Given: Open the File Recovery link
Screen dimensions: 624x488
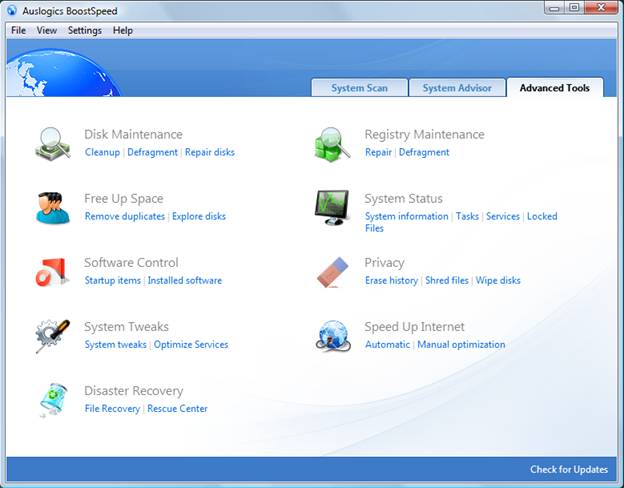Looking at the screenshot, I should point(112,408).
